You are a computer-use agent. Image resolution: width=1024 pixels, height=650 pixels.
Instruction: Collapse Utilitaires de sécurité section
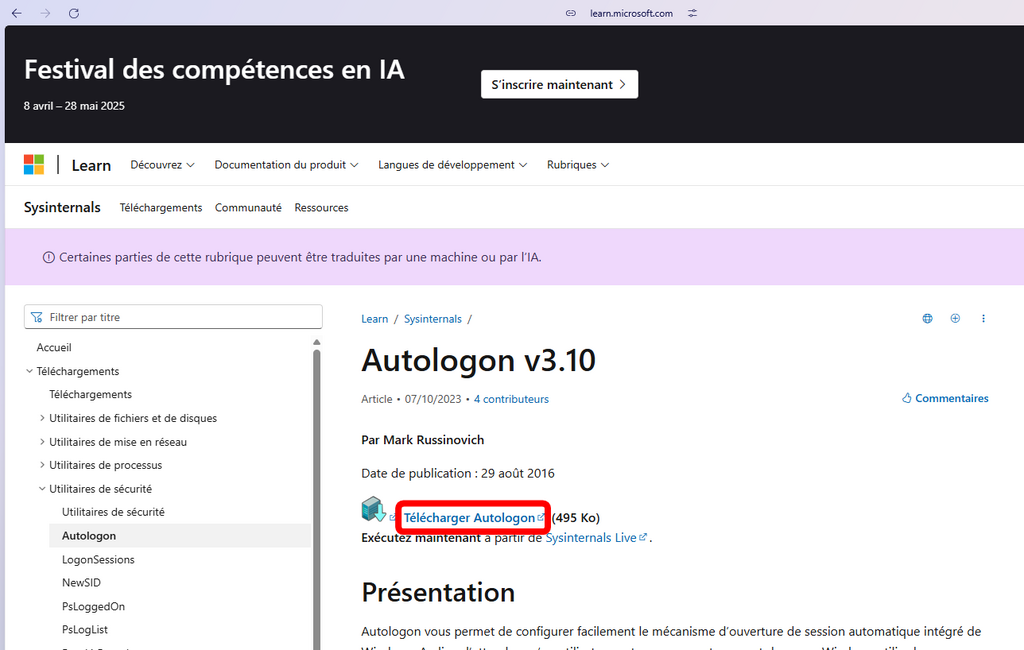[42, 489]
